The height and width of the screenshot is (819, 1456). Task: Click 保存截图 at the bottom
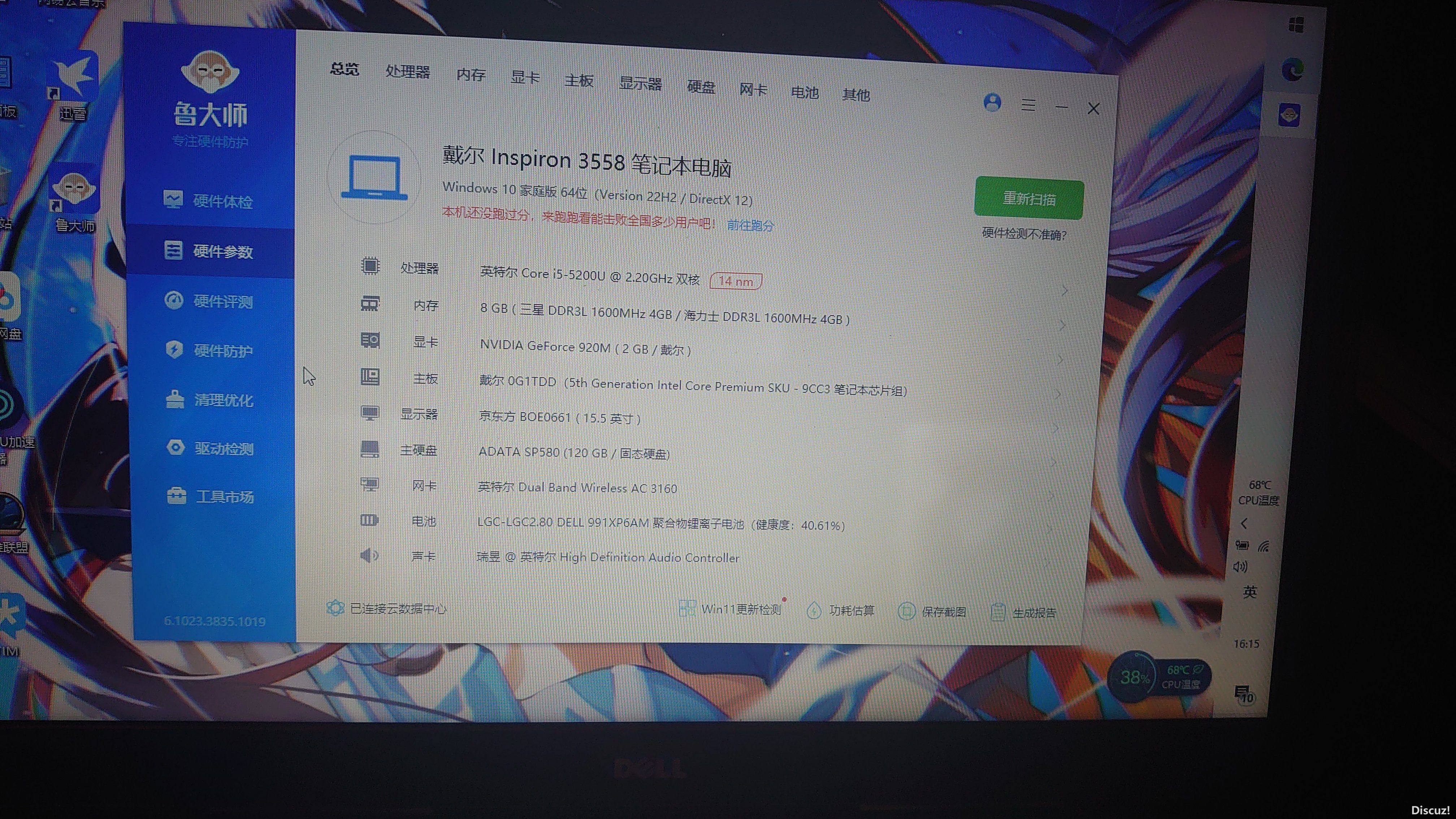tap(931, 612)
